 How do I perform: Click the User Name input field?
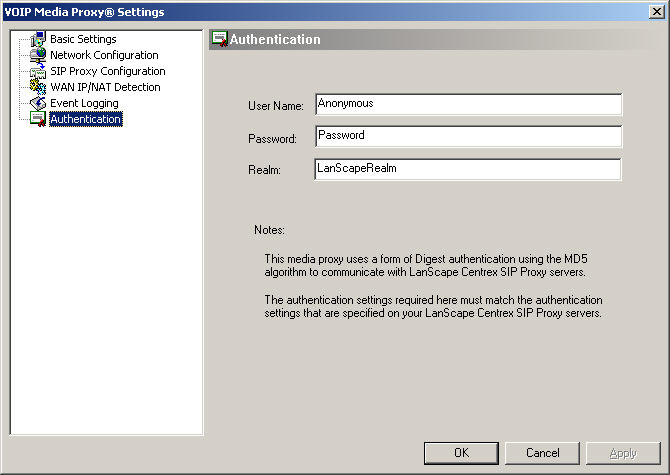coord(468,104)
